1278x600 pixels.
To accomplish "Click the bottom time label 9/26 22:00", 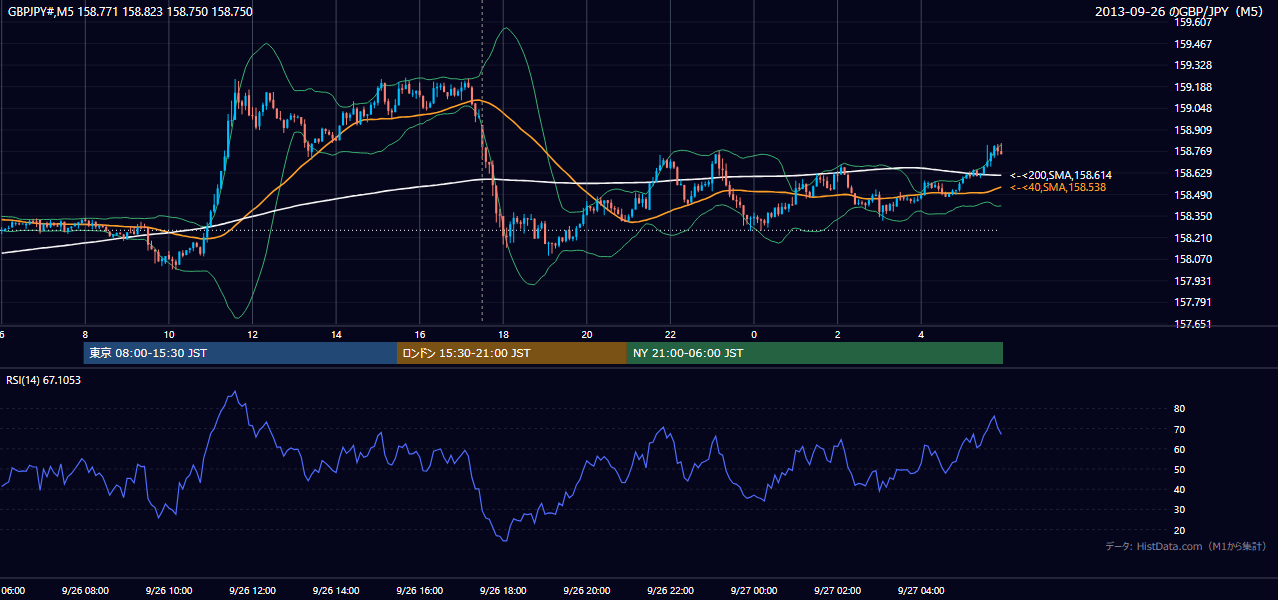I will click(671, 591).
